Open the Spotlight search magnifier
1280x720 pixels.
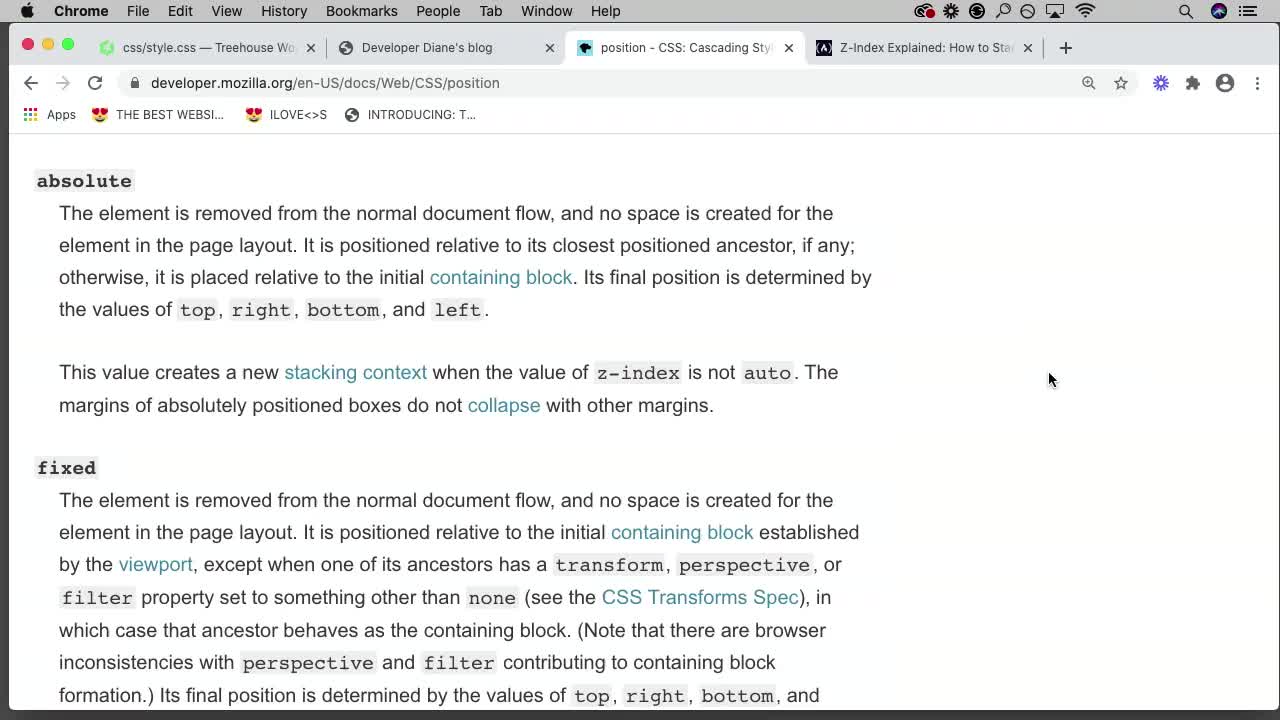point(1185,11)
